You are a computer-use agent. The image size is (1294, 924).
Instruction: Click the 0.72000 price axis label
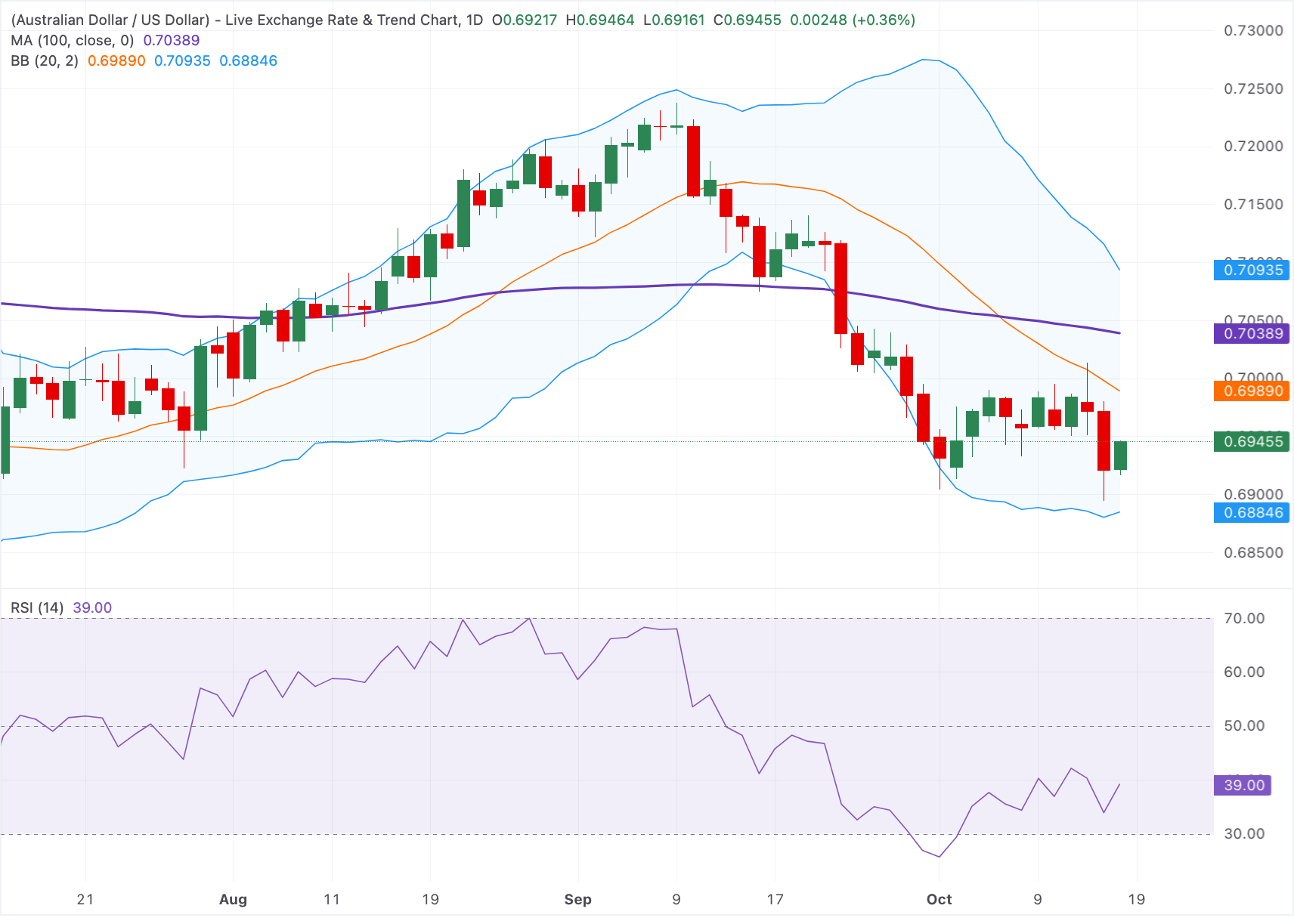[x=1253, y=146]
